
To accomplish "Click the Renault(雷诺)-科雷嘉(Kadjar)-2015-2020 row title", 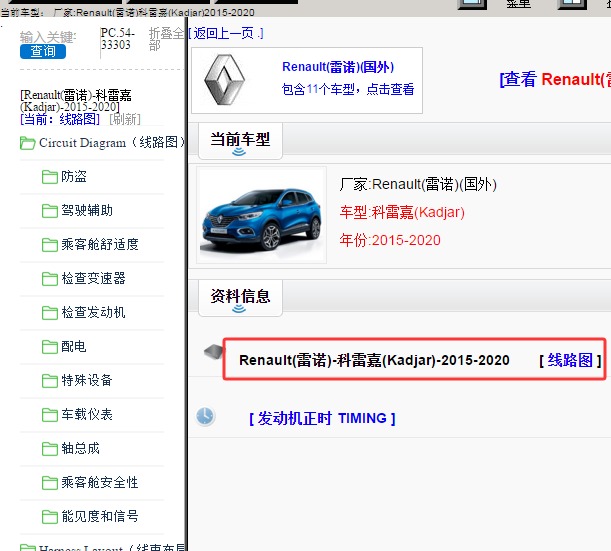I will (x=374, y=360).
